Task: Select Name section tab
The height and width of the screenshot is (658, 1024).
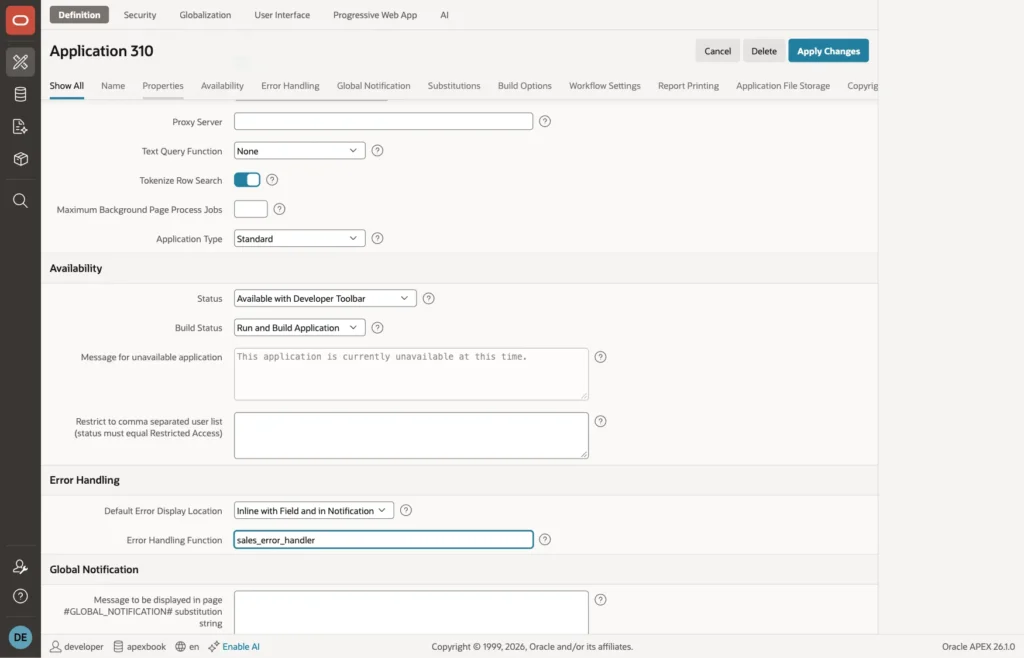Action: [x=113, y=86]
